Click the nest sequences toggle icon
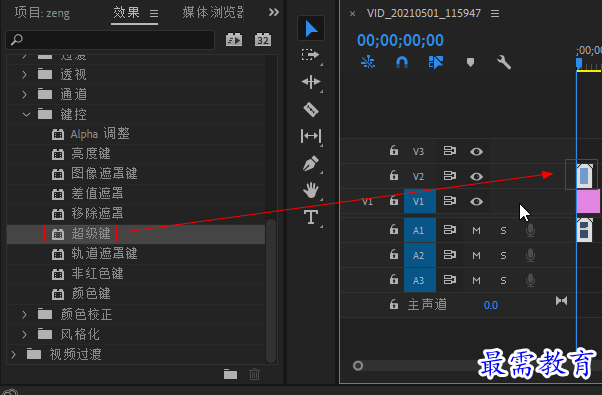Screen dimensions: 602x395 [368, 62]
